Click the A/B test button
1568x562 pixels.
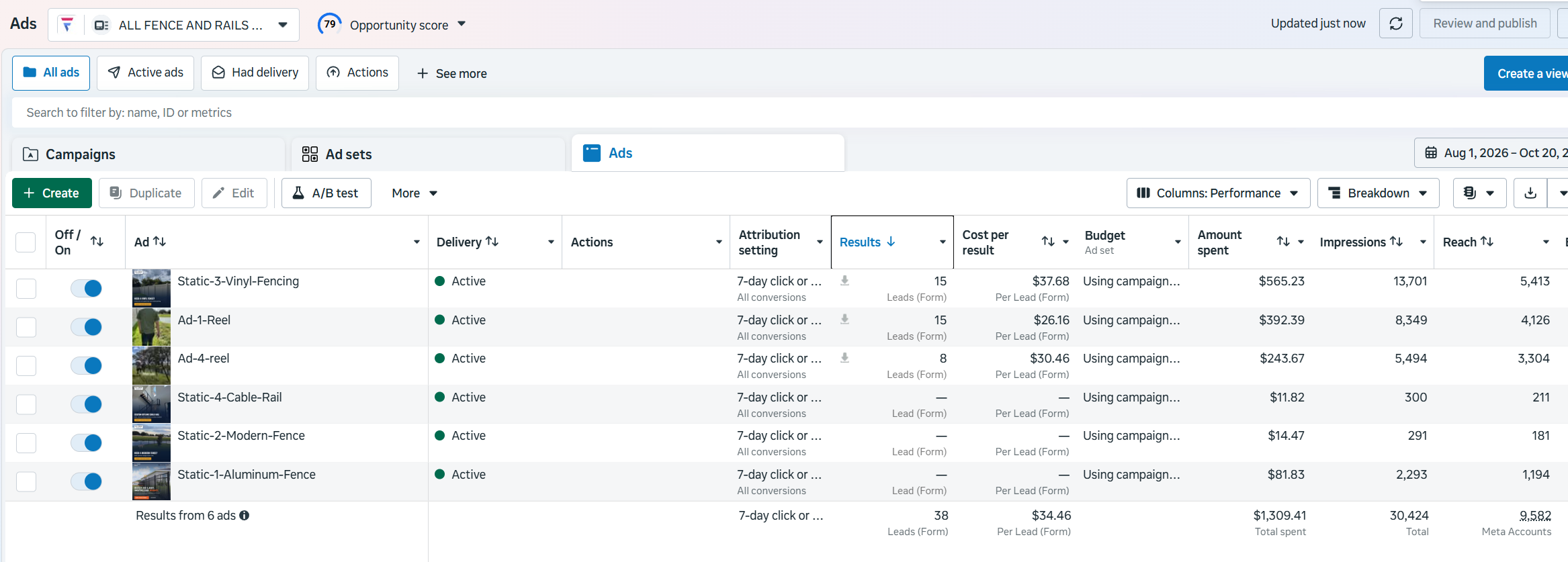326,193
